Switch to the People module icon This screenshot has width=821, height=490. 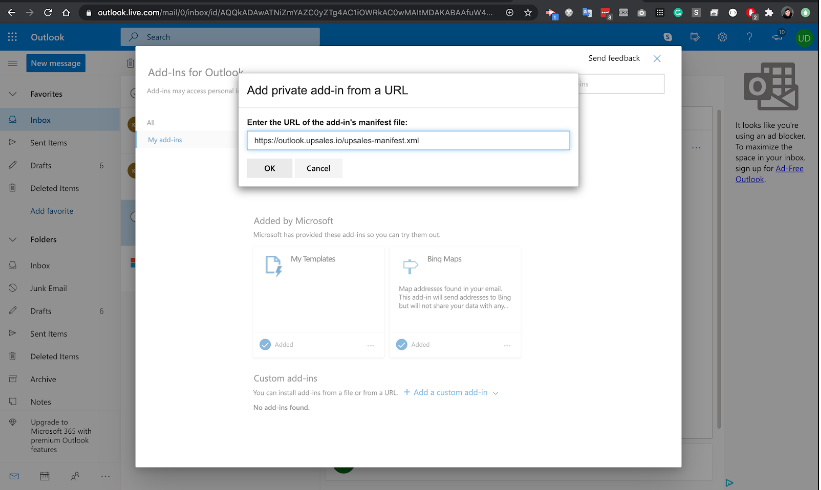[x=75, y=476]
